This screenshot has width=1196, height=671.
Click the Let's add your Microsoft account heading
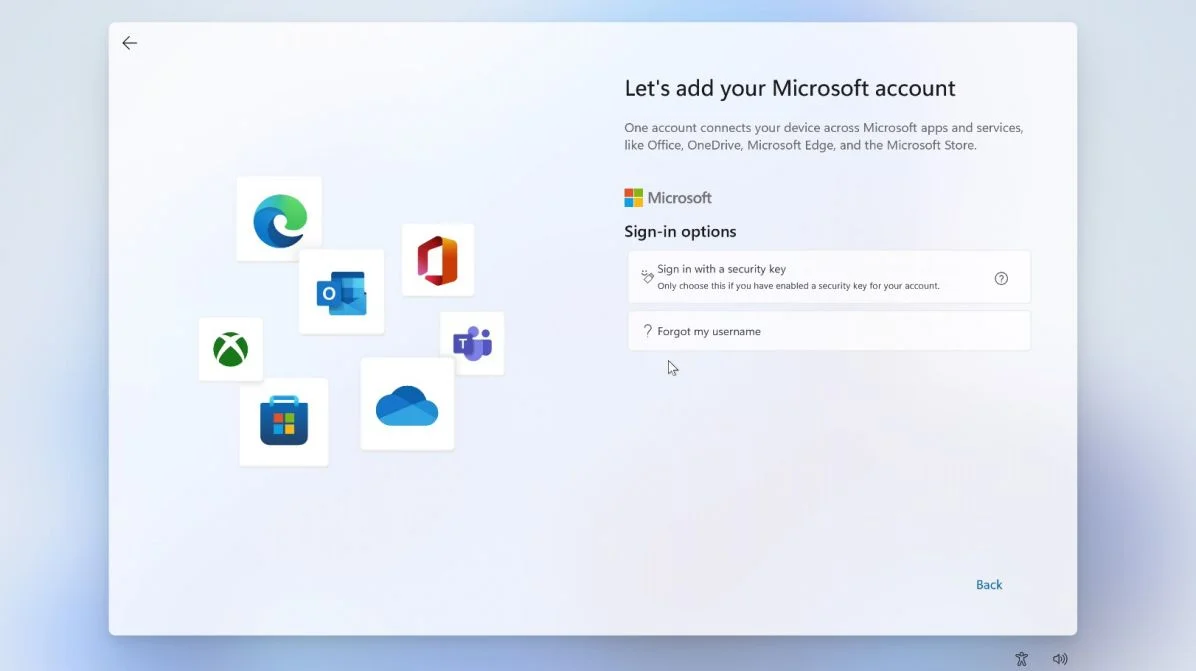click(789, 88)
